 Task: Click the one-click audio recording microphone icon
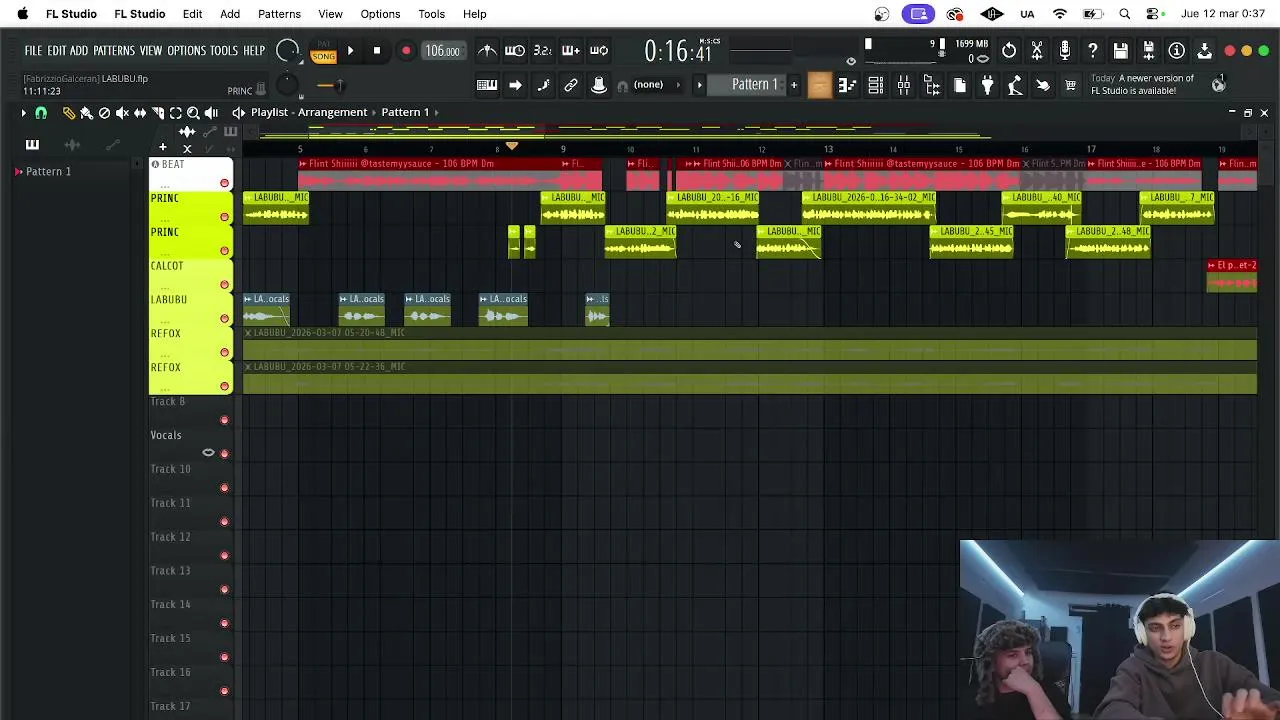click(1065, 51)
